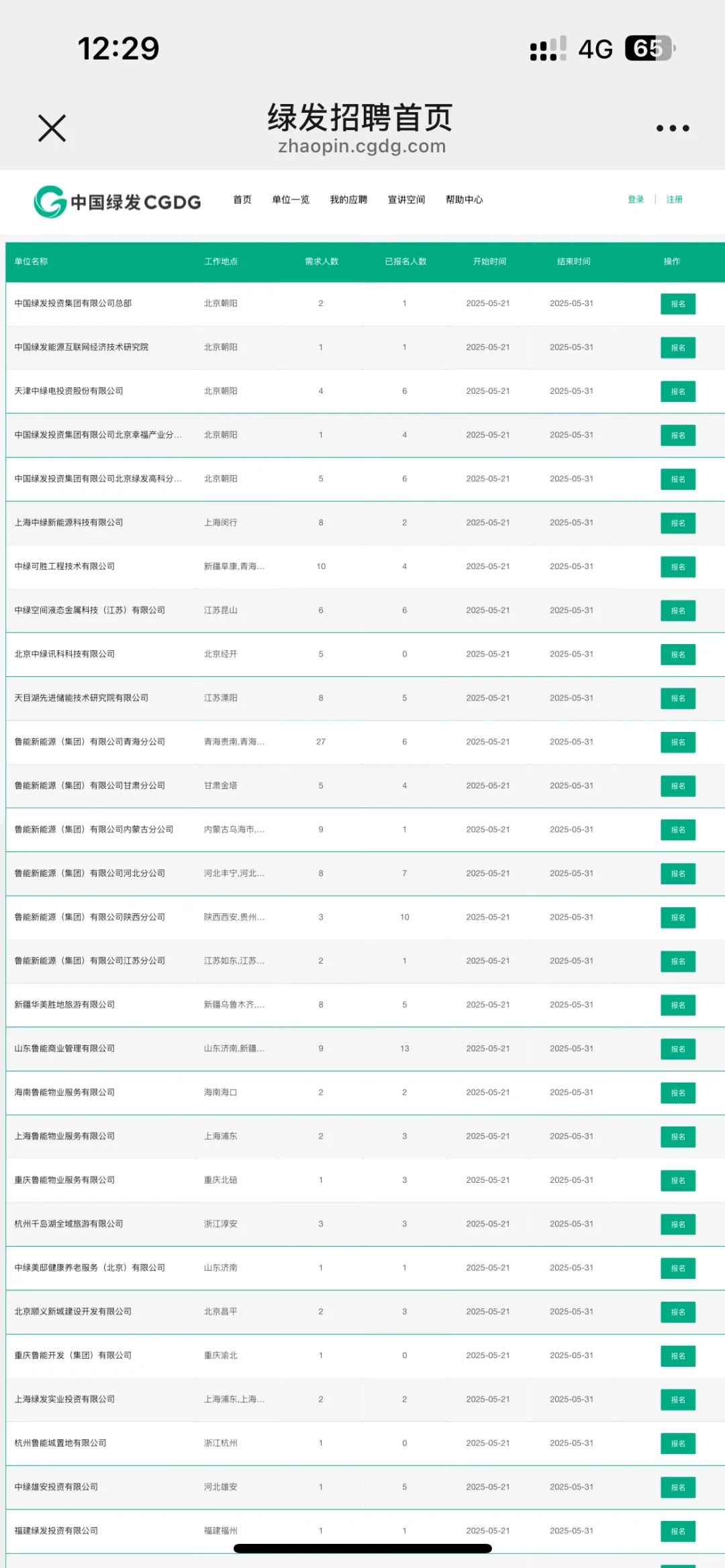The width and height of the screenshot is (725, 1568).
Task: Open the 宣讲空间 nav tab
Action: pos(406,200)
